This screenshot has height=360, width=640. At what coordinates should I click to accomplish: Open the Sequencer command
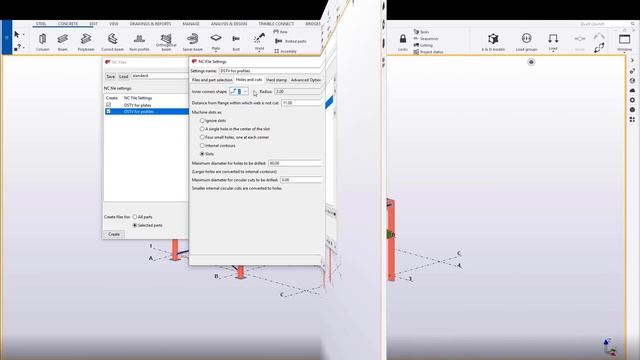tap(426, 39)
